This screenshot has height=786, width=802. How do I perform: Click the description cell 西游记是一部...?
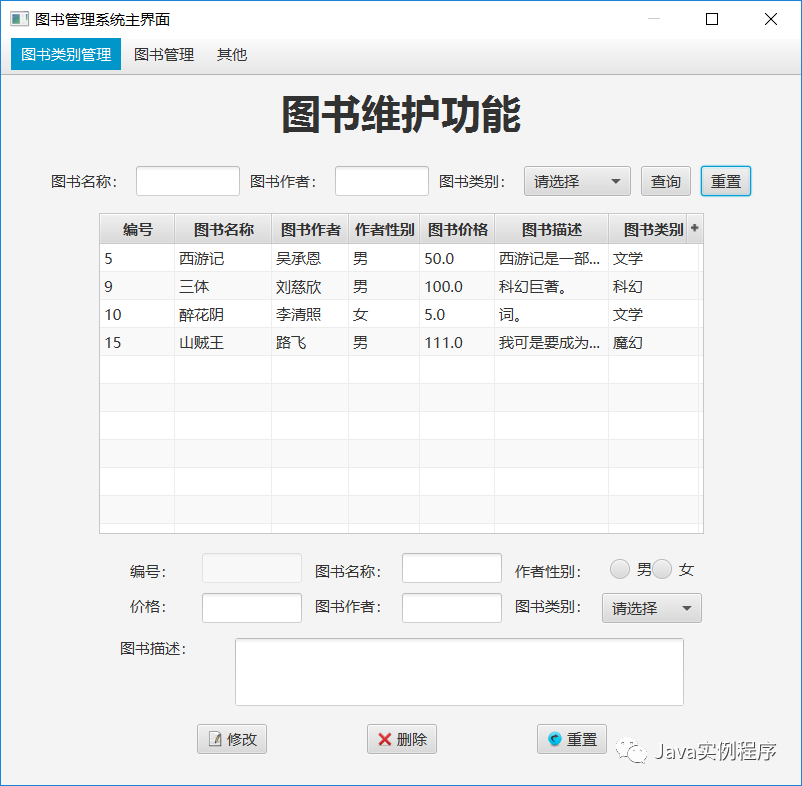(551, 258)
